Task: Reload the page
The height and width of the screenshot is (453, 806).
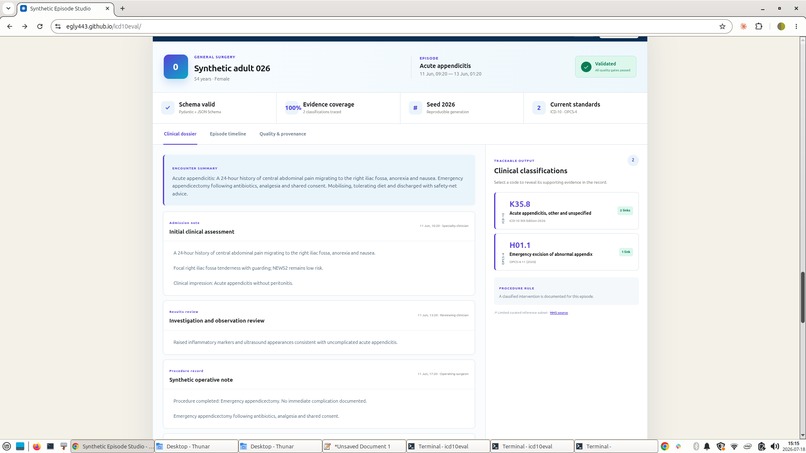Action: (x=40, y=26)
